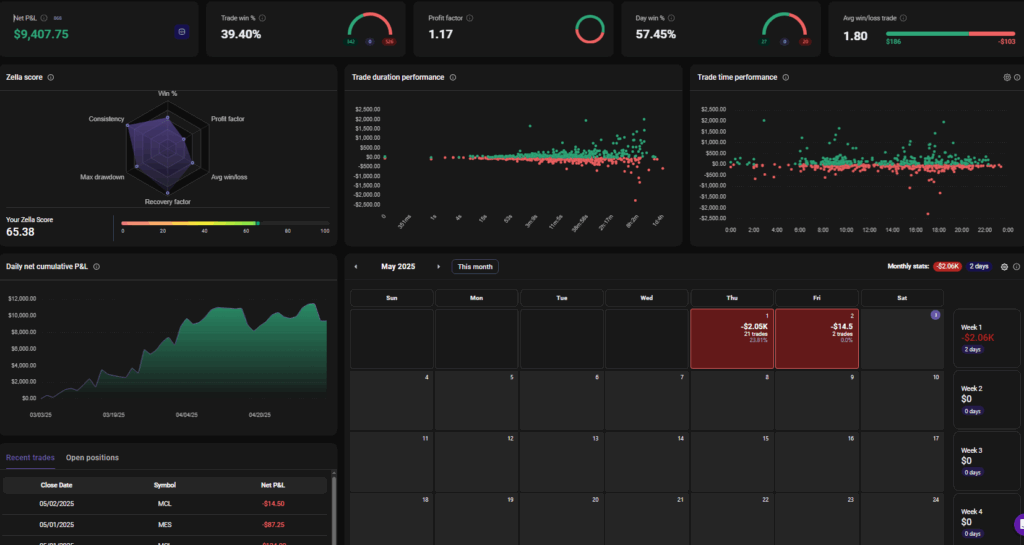Screen dimensions: 1024x545
Task: Go to the previous month arrow
Action: pyautogui.click(x=356, y=266)
